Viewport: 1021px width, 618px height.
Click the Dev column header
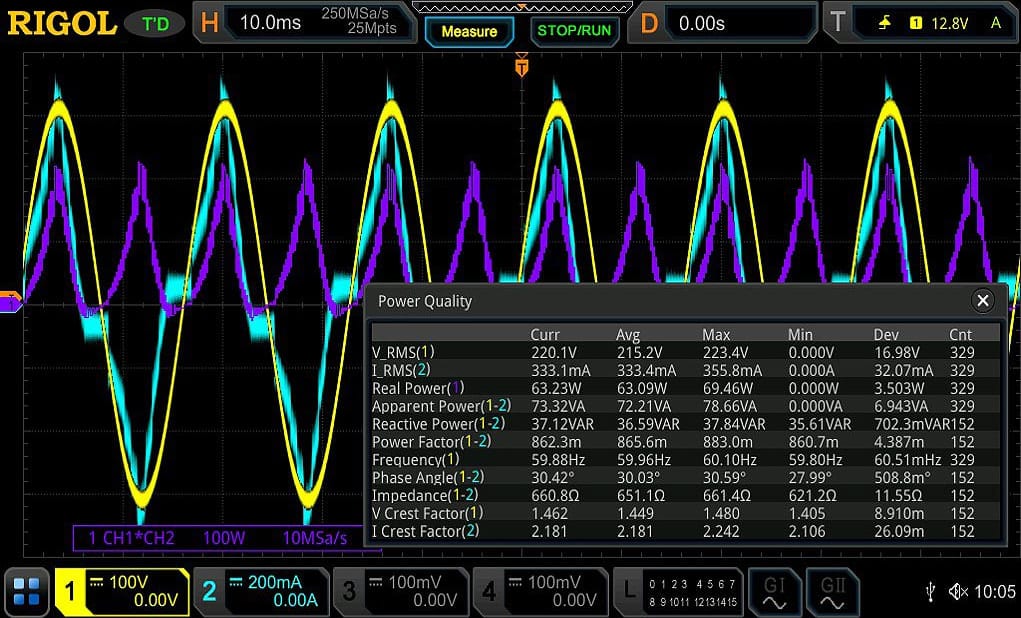[x=886, y=335]
